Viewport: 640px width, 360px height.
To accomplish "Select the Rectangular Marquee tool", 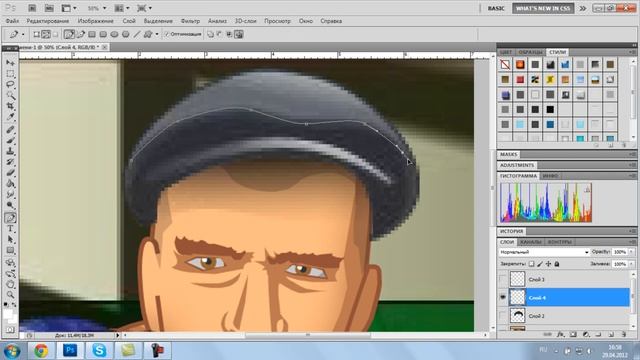I will pos(10,74).
